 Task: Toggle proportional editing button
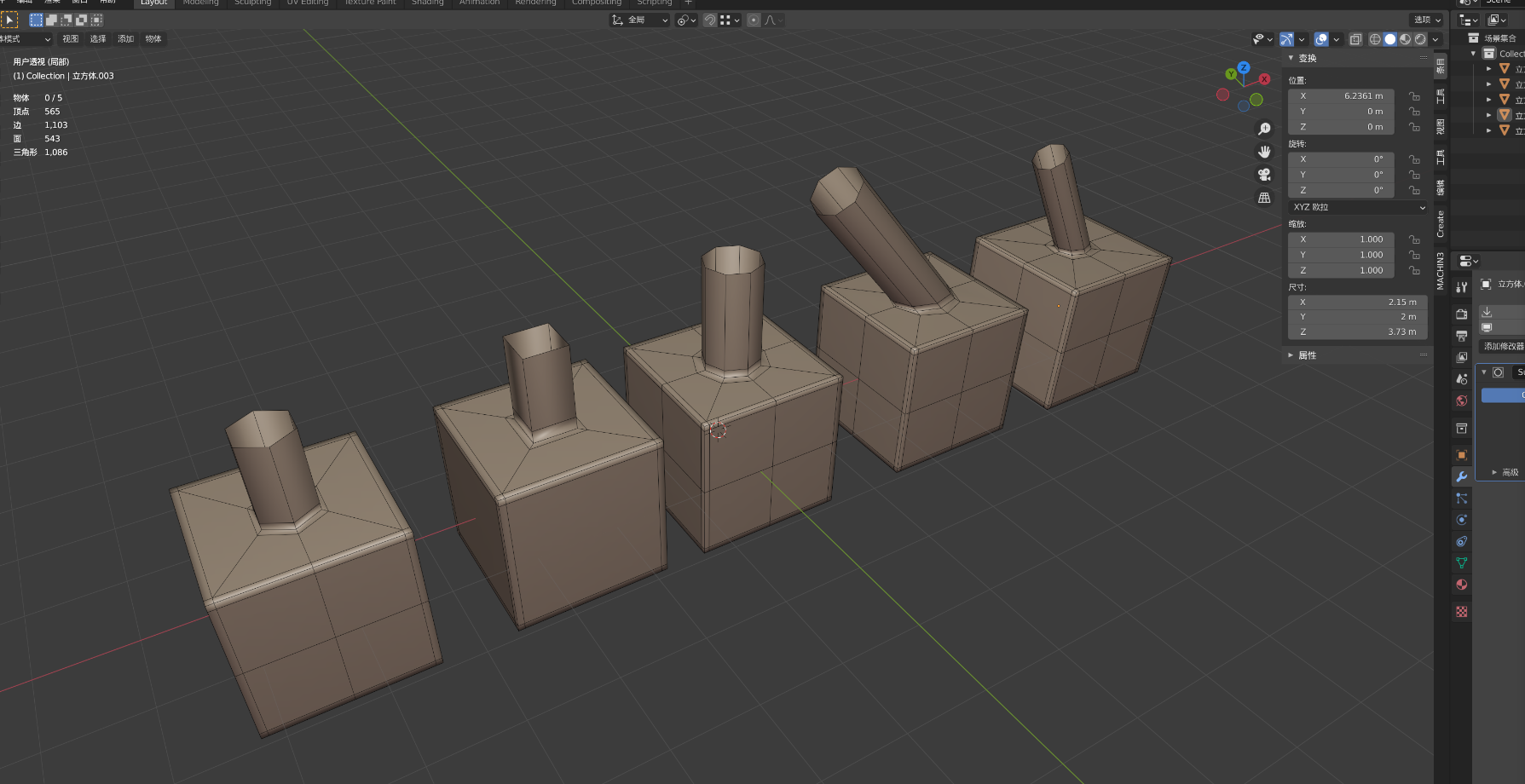coord(754,20)
